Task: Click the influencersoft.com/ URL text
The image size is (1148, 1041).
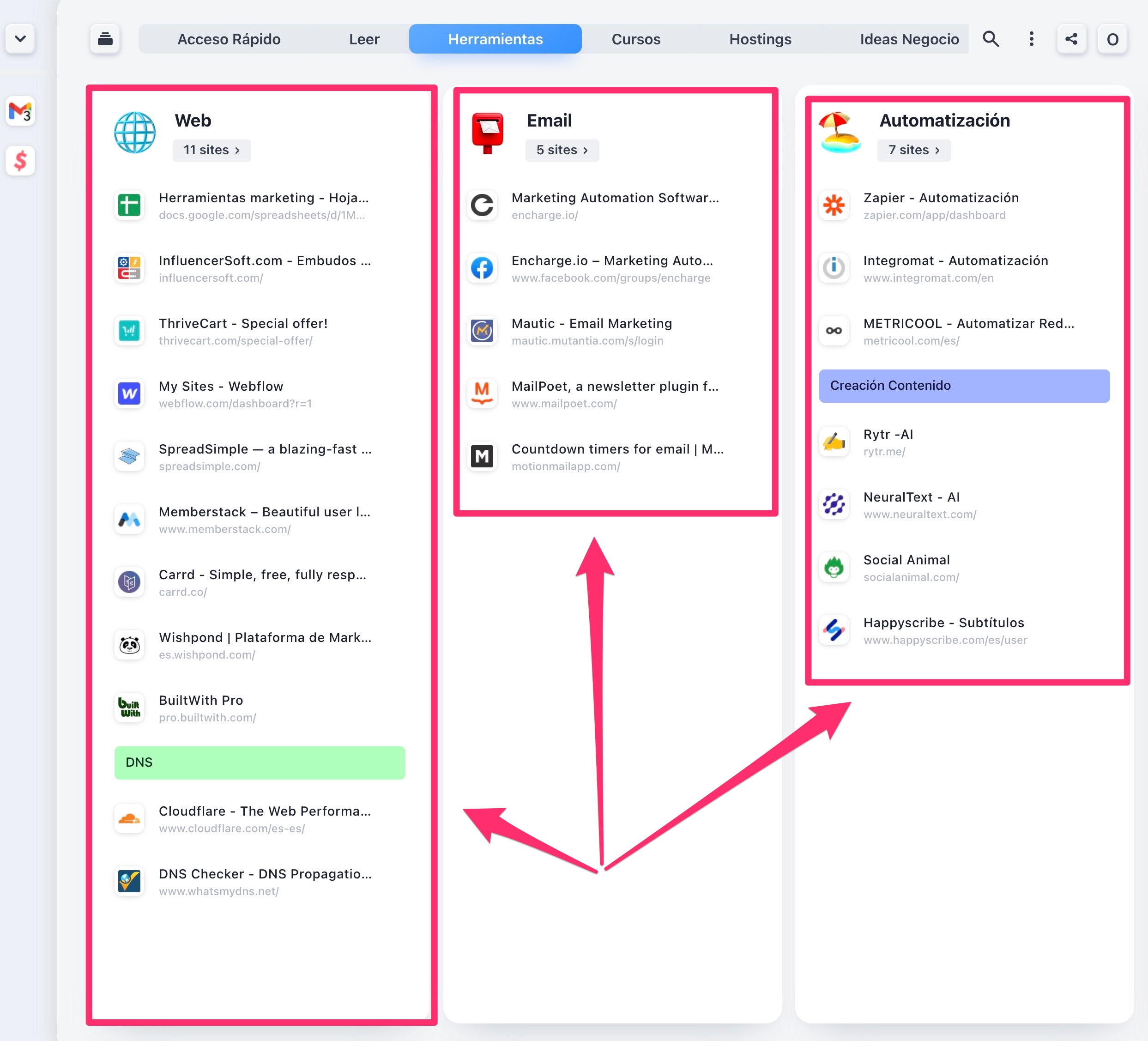Action: [x=211, y=278]
